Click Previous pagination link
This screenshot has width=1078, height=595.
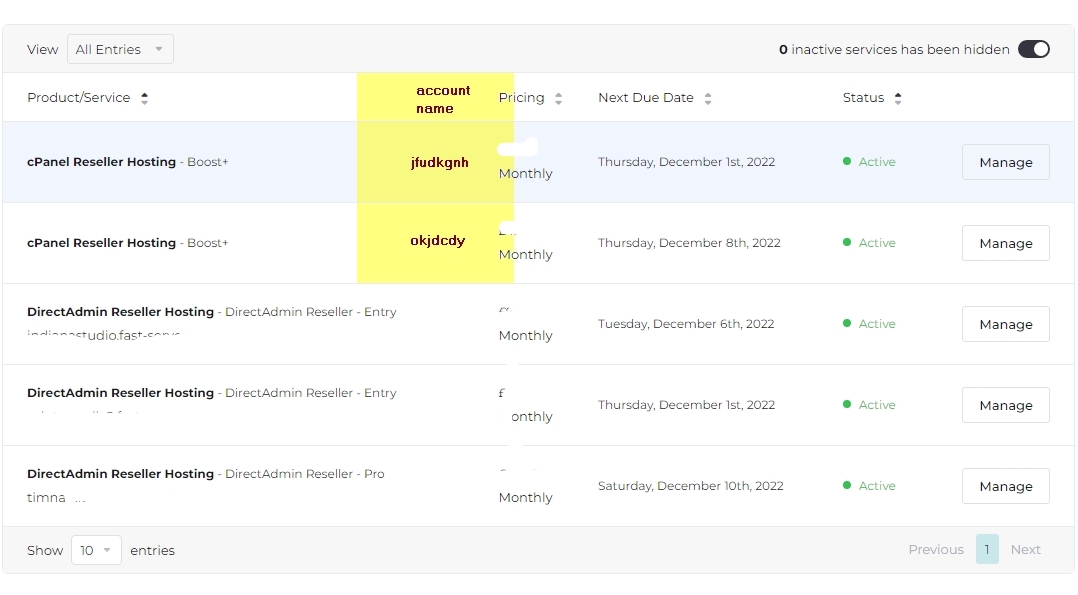(935, 549)
